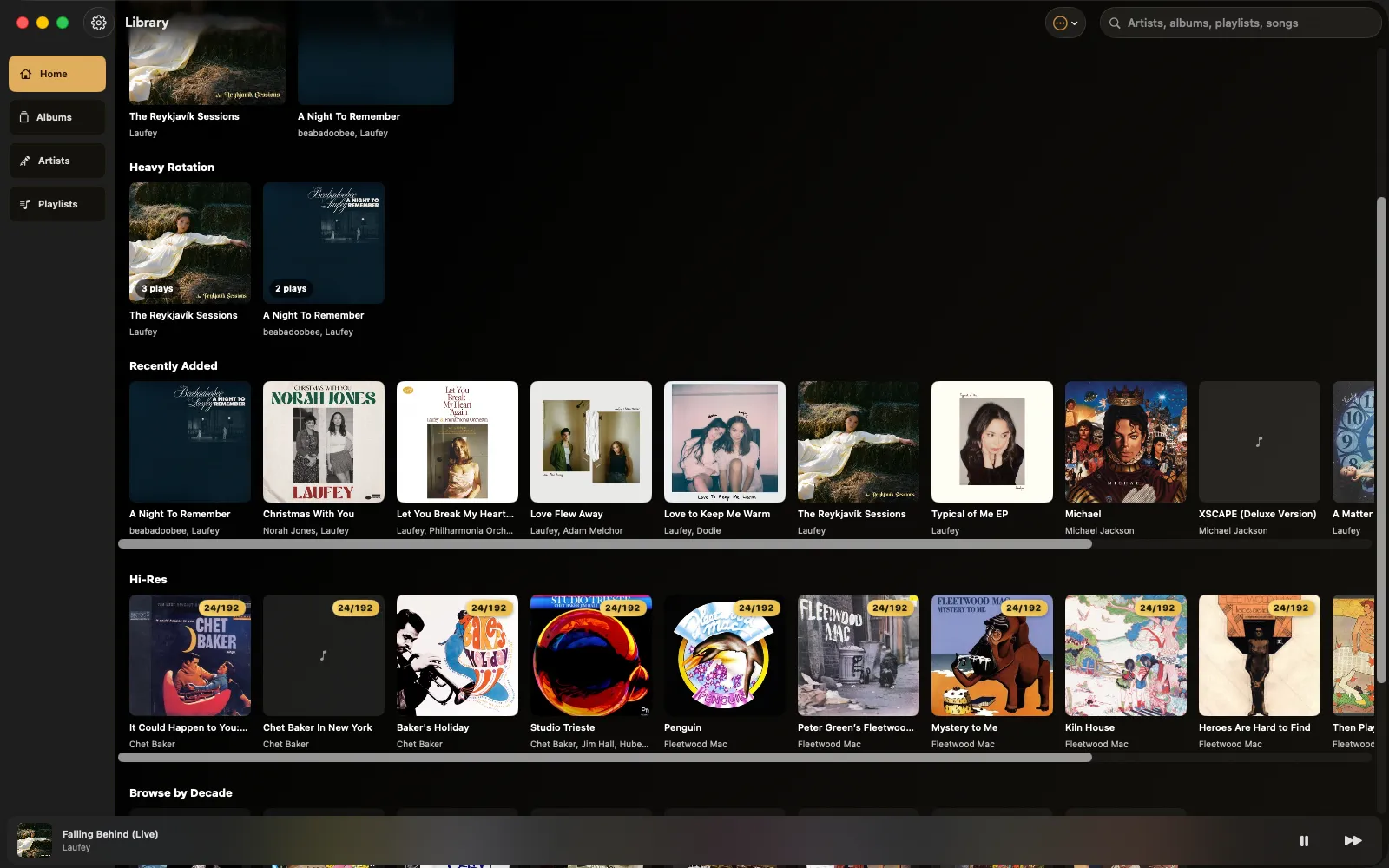Click the Browse by Decade heading
Viewport: 1389px width, 868px height.
point(181,792)
